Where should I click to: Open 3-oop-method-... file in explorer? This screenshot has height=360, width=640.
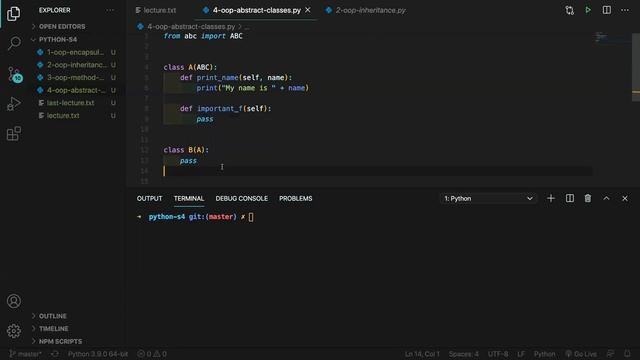[x=76, y=78]
